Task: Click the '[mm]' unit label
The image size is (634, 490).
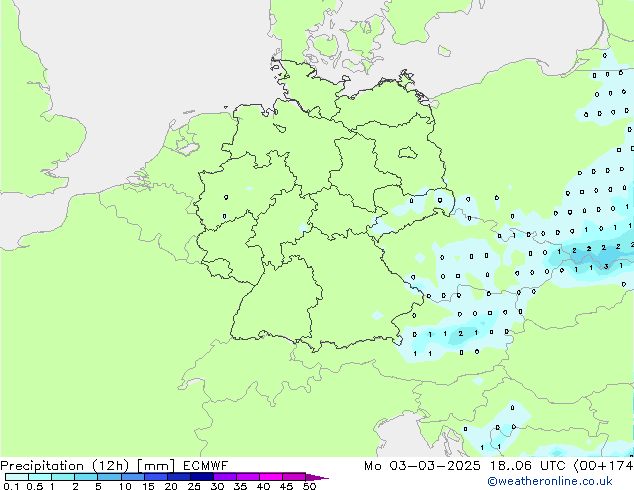Action: (x=156, y=466)
